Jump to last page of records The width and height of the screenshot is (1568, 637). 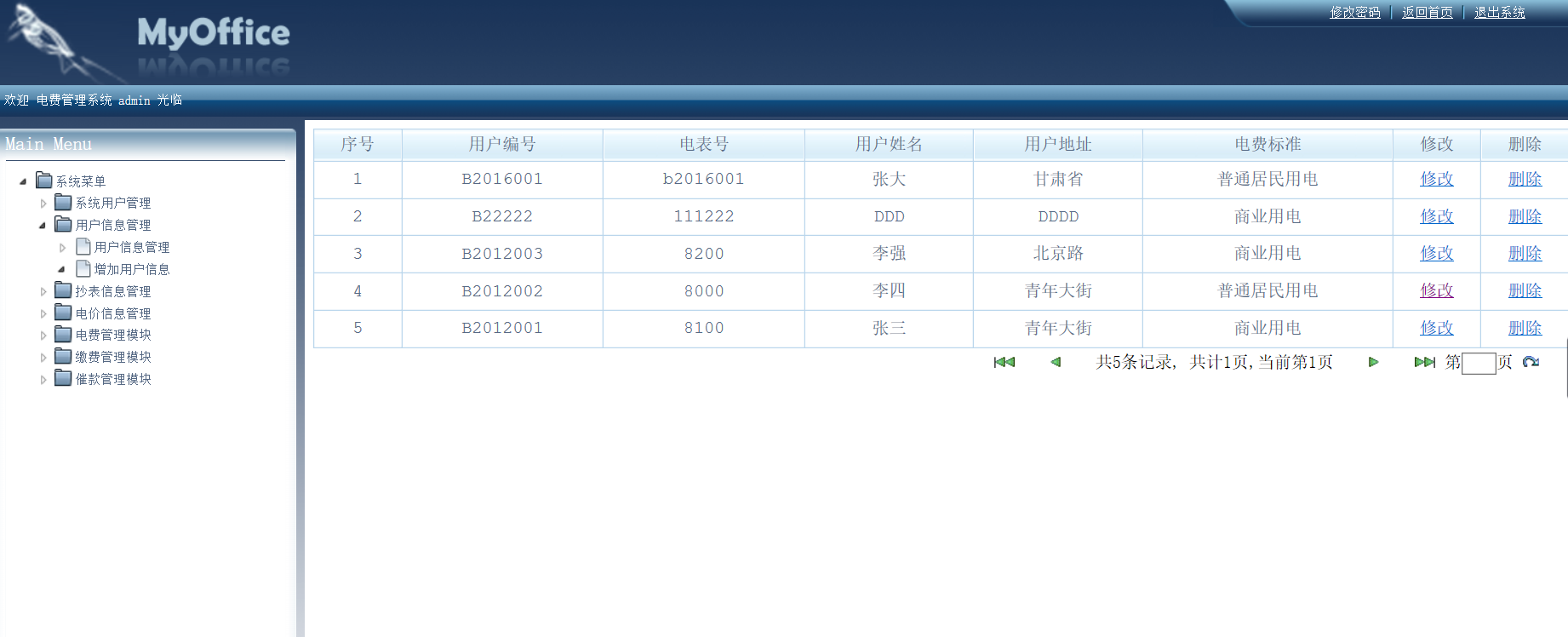[1424, 362]
